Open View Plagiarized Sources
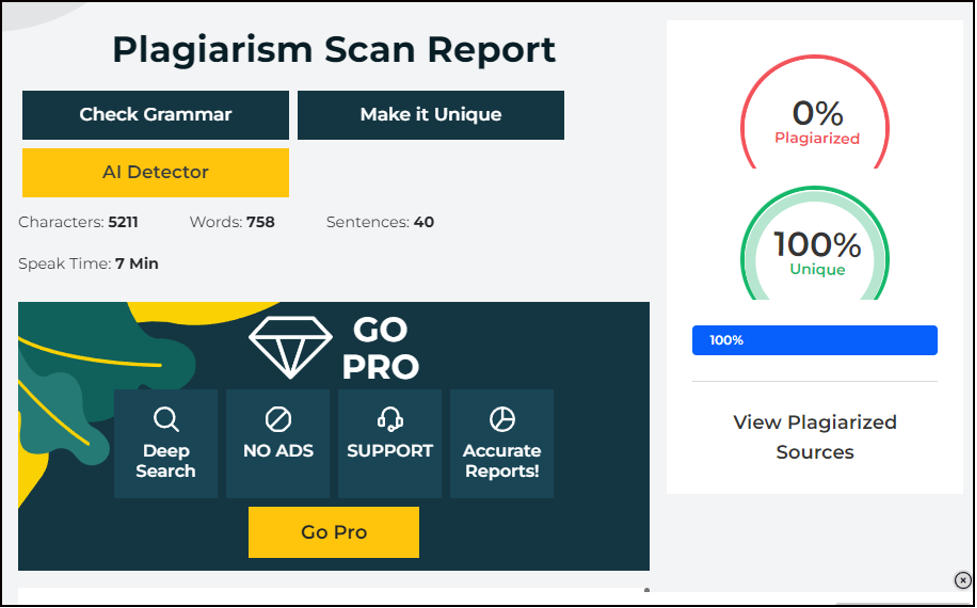The image size is (977, 608). (x=815, y=437)
